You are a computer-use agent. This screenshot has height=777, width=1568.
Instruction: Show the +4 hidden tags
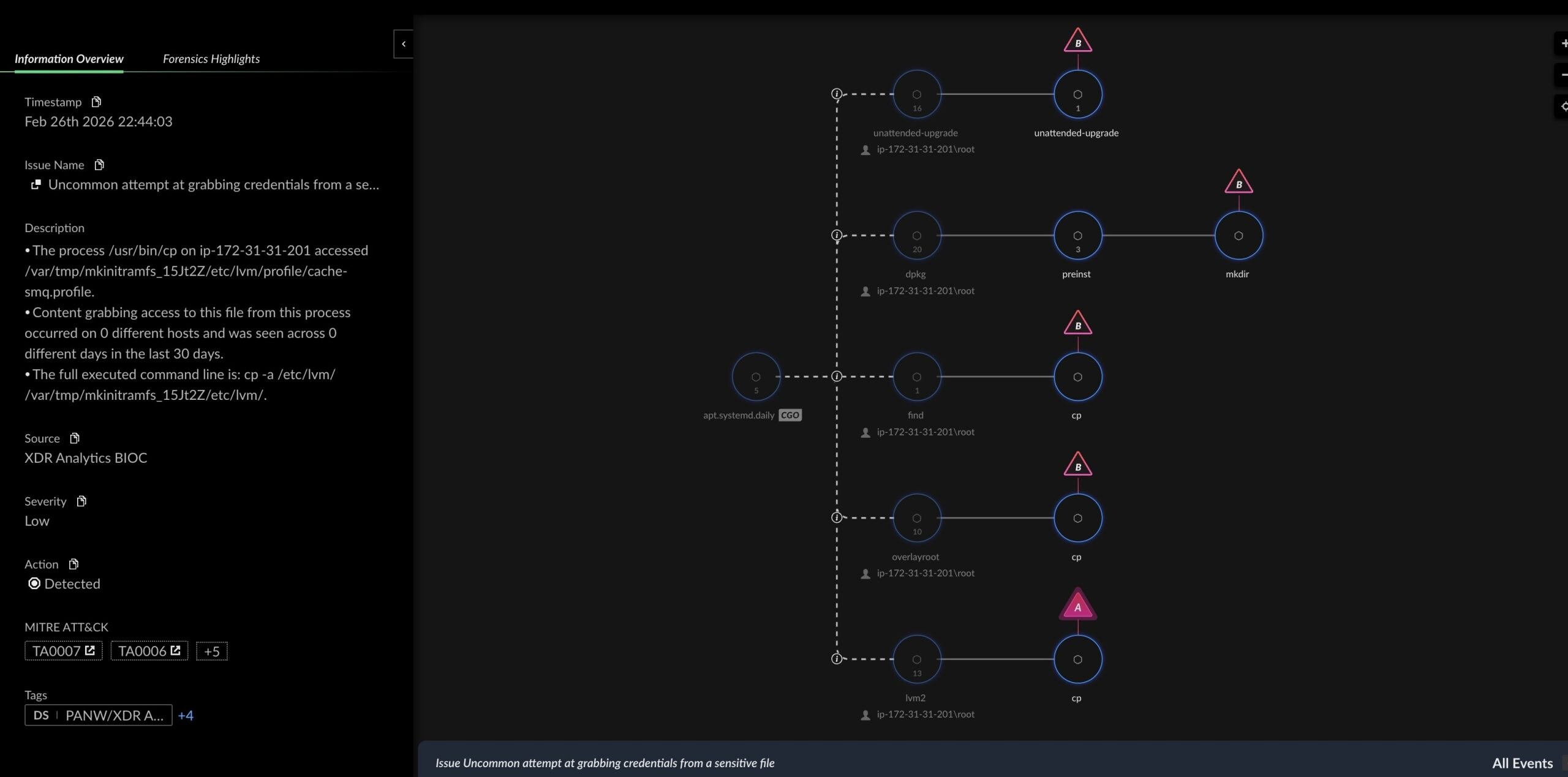pos(186,715)
